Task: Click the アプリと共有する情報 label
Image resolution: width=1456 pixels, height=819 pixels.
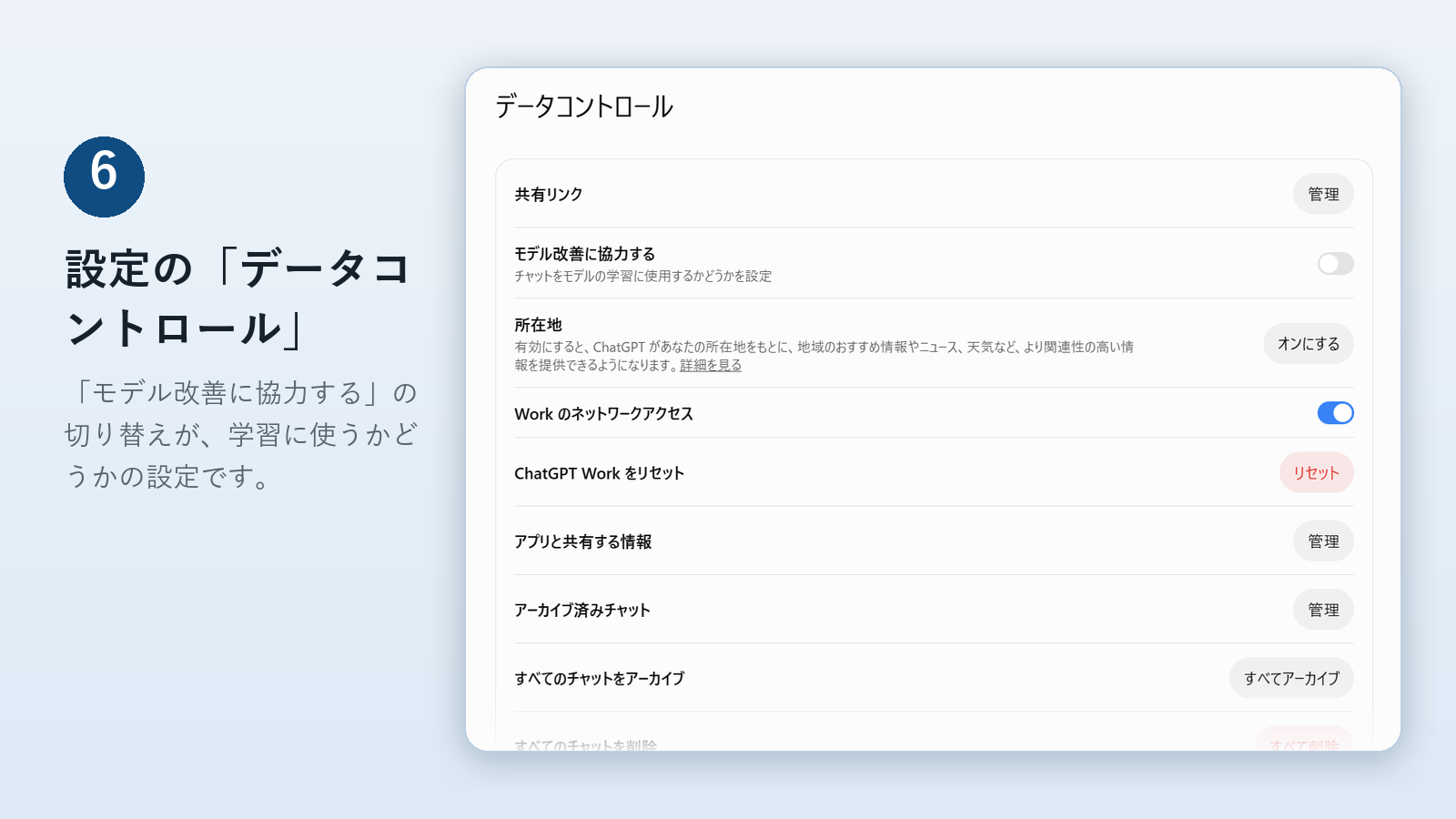Action: click(583, 541)
